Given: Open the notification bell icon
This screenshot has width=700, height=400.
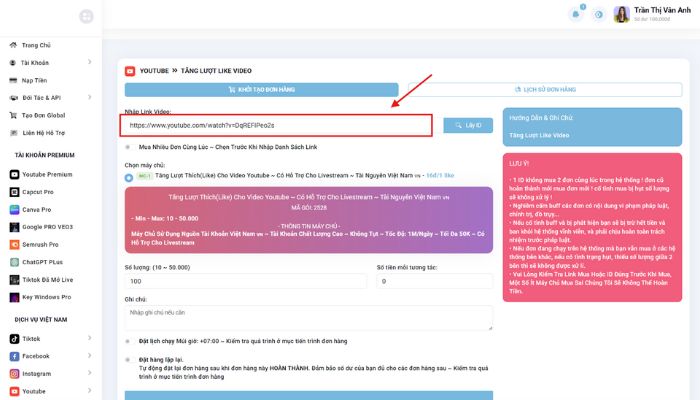Looking at the screenshot, I should pyautogui.click(x=576, y=14).
